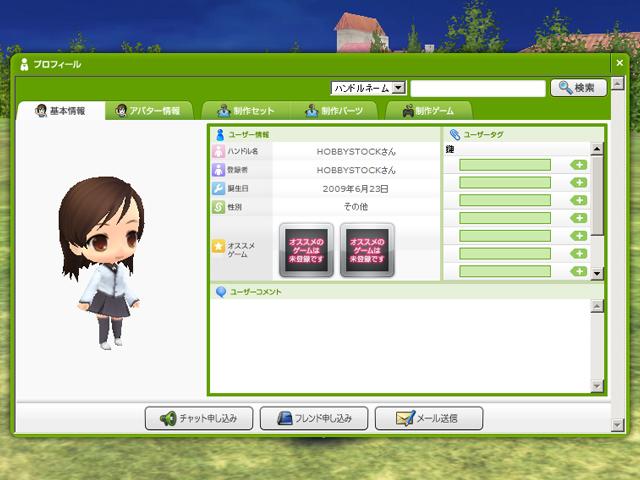Click the last visible green plus tag icon
Image resolution: width=640 pixels, height=480 pixels.
coord(578,271)
